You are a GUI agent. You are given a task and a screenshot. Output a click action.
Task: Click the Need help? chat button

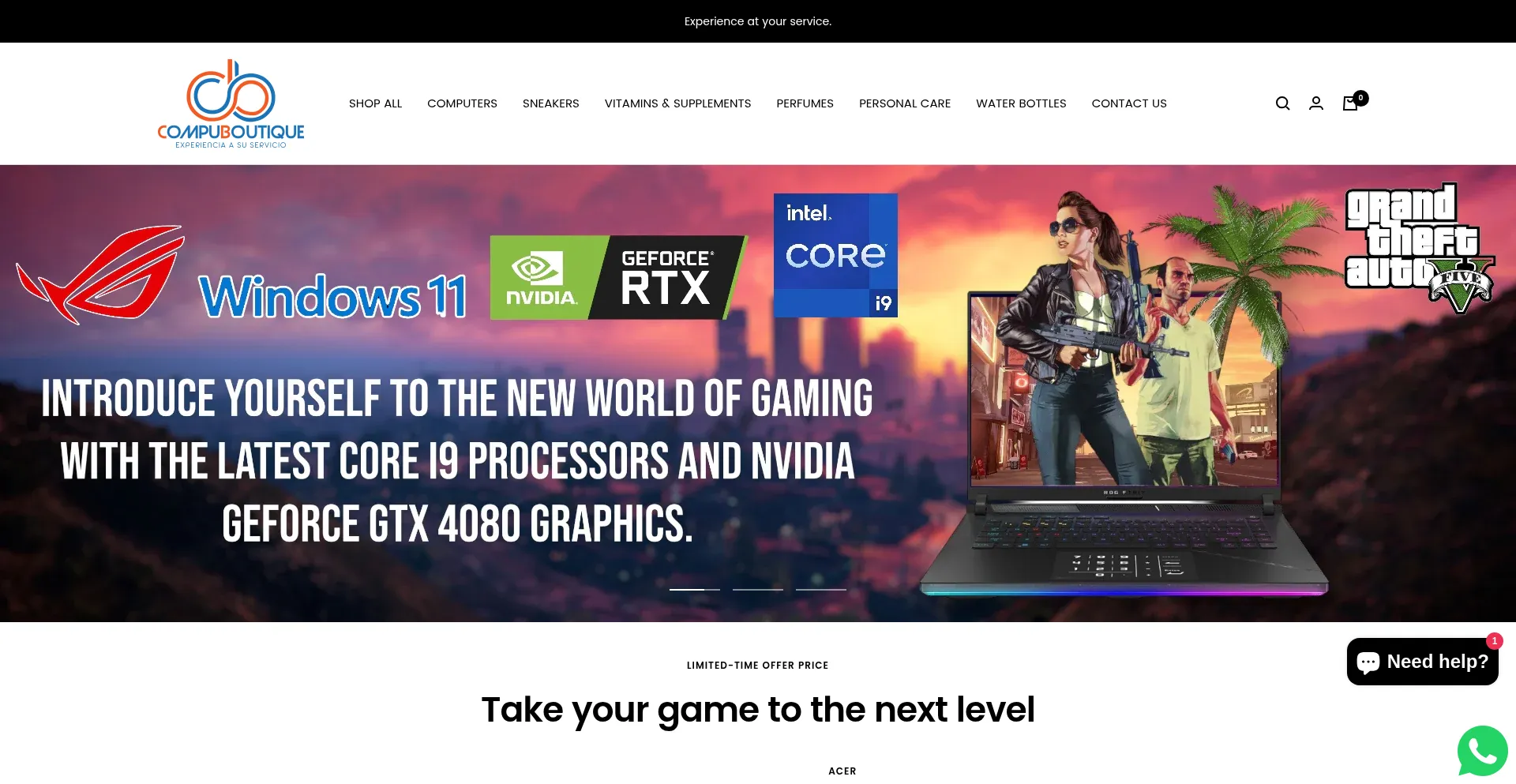1422,662
